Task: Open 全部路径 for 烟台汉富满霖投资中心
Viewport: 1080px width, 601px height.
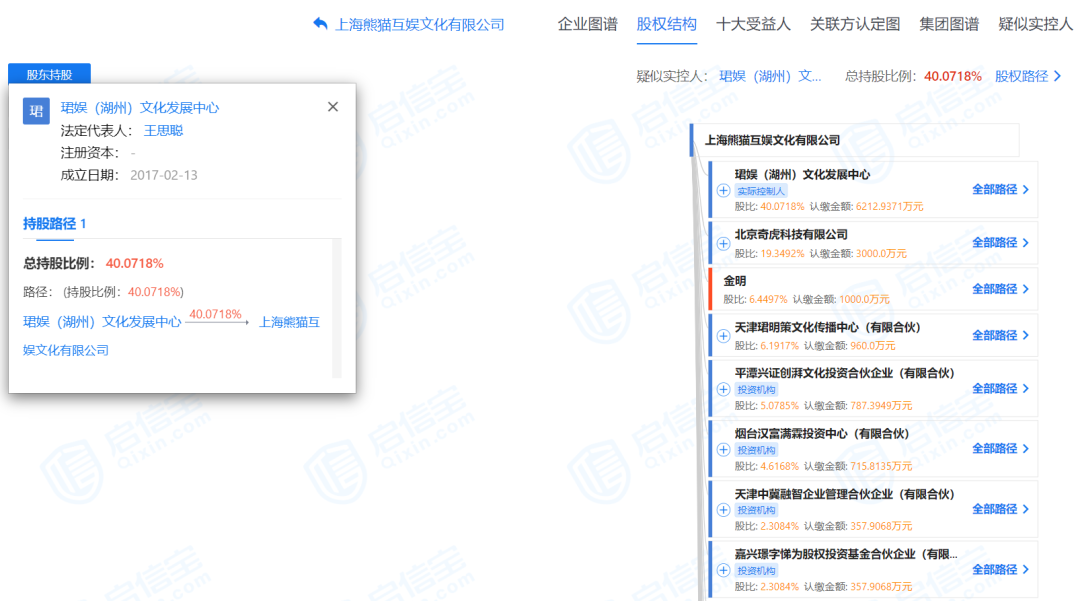Action: [x=1000, y=448]
